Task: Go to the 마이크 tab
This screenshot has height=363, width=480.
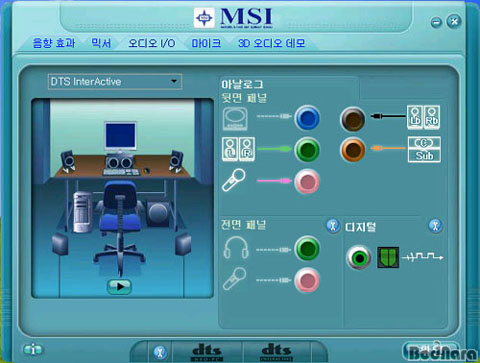Action: click(x=206, y=43)
